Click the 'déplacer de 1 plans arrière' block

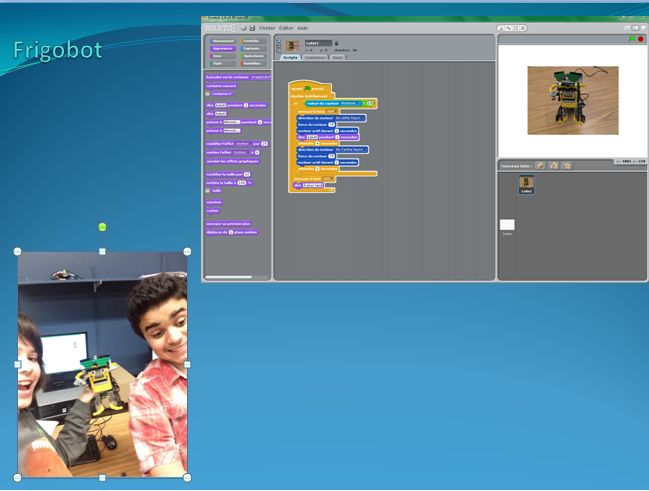click(x=232, y=232)
